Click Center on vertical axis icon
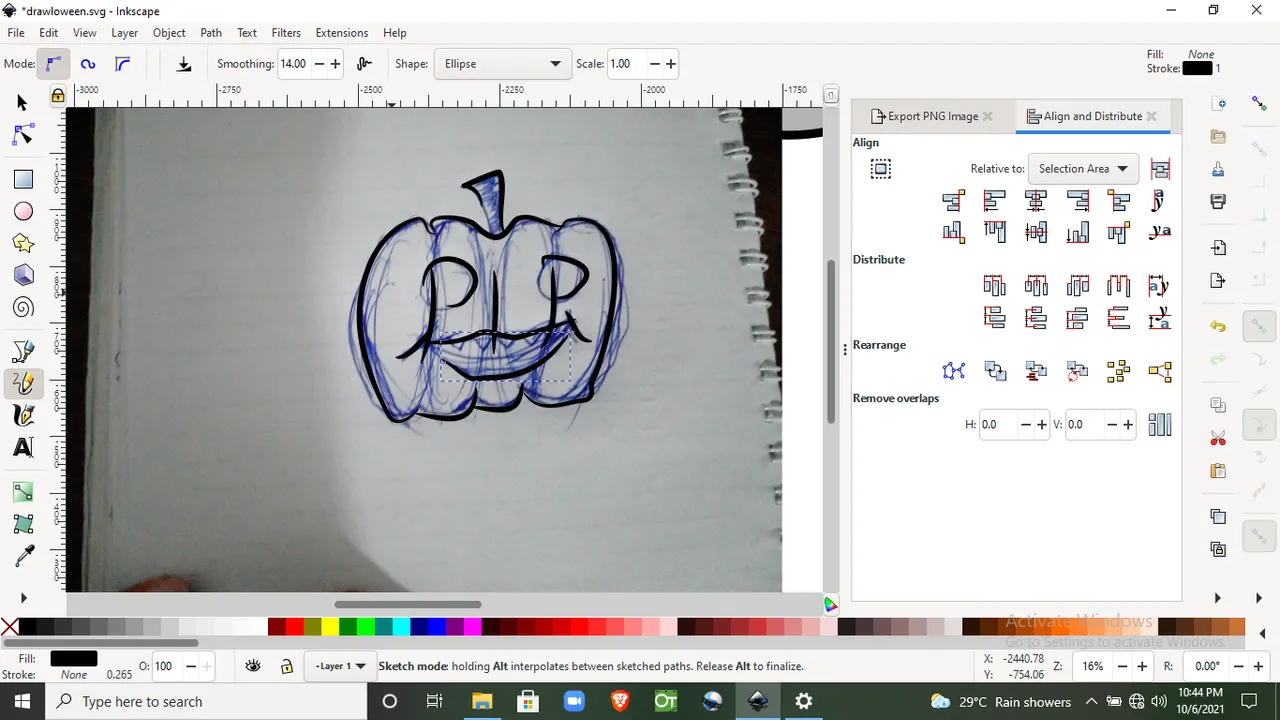Viewport: 1280px width, 720px height. [x=1036, y=201]
